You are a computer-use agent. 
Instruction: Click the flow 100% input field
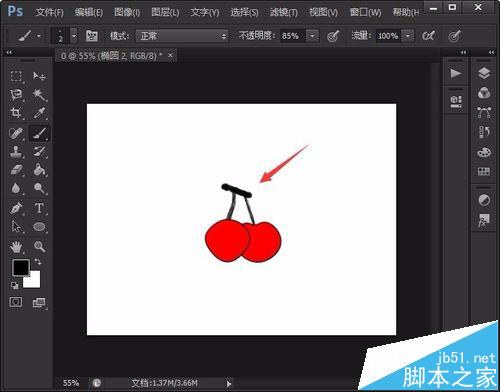pos(389,36)
